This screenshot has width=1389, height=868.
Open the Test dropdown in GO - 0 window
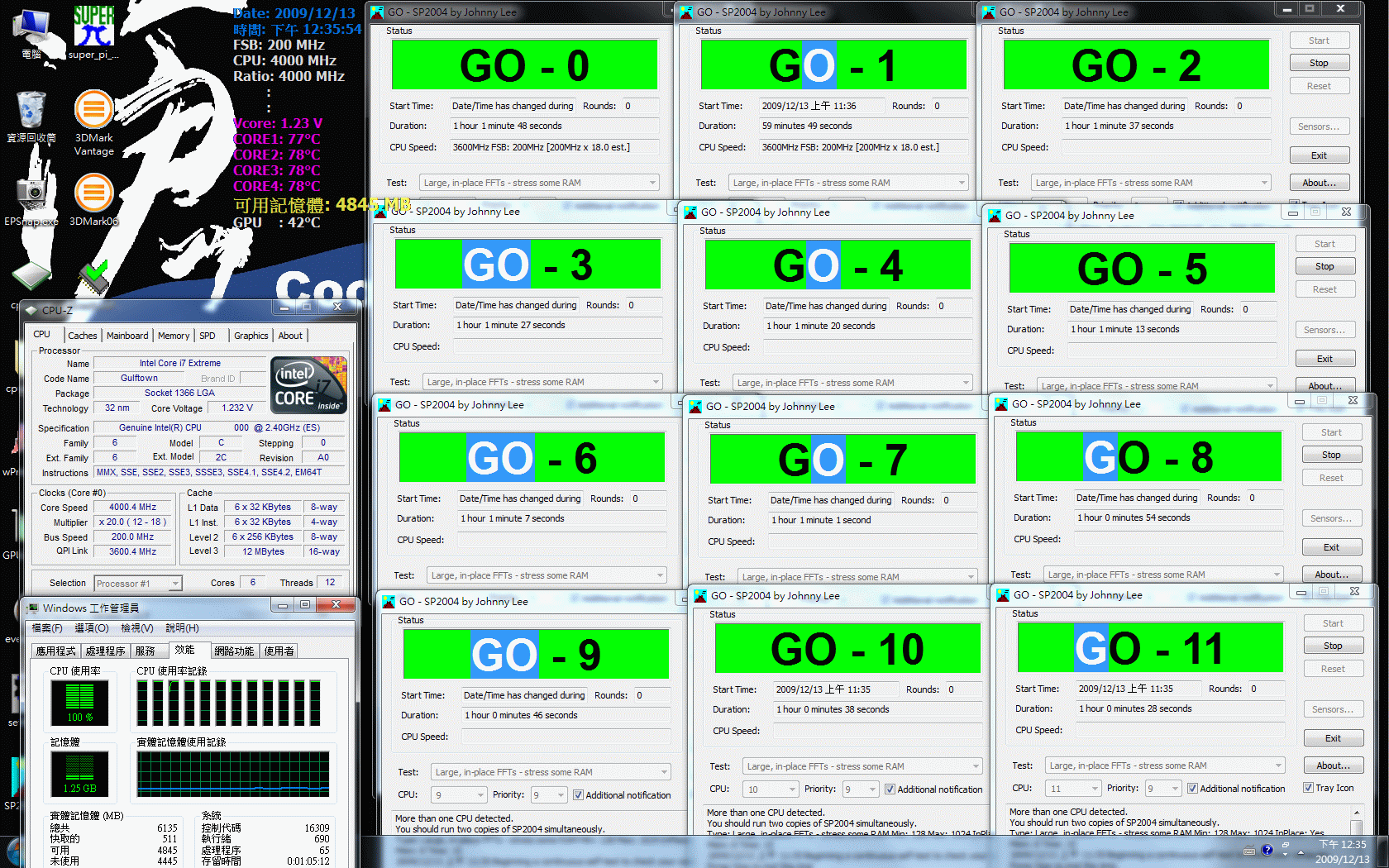(539, 183)
